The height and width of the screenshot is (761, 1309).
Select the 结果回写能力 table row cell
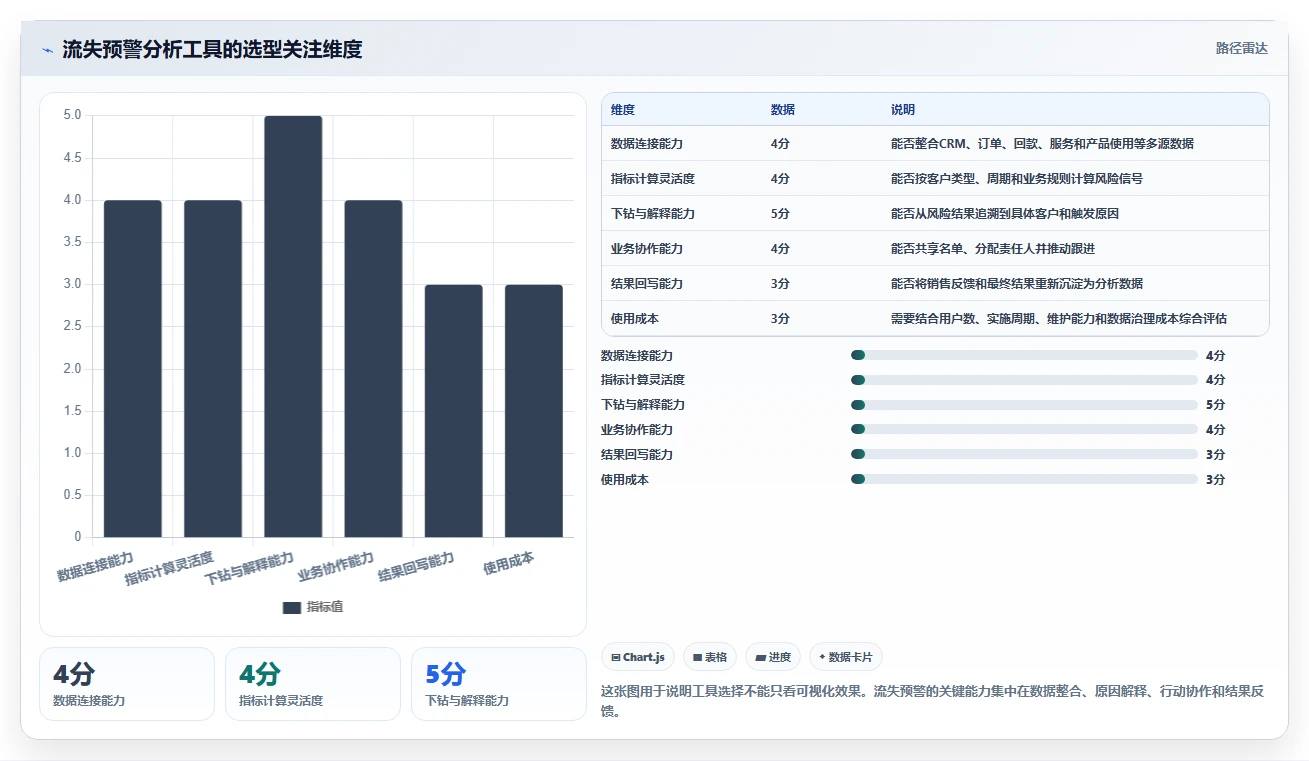(x=647, y=284)
